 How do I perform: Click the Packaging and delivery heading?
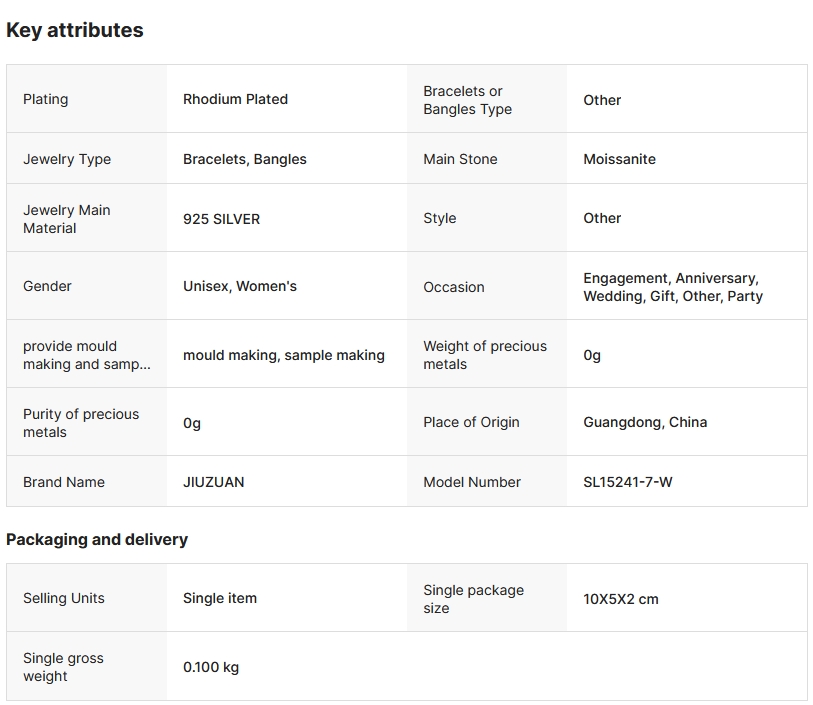[x=97, y=539]
